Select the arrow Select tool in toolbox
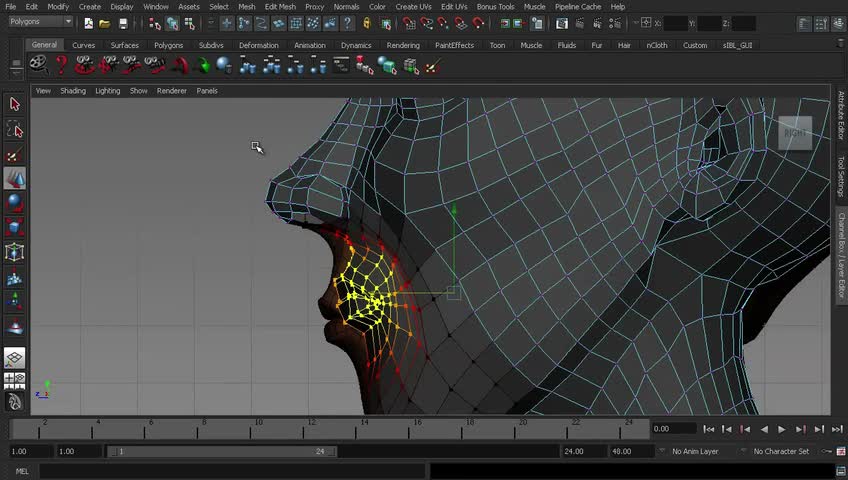 (x=14, y=105)
